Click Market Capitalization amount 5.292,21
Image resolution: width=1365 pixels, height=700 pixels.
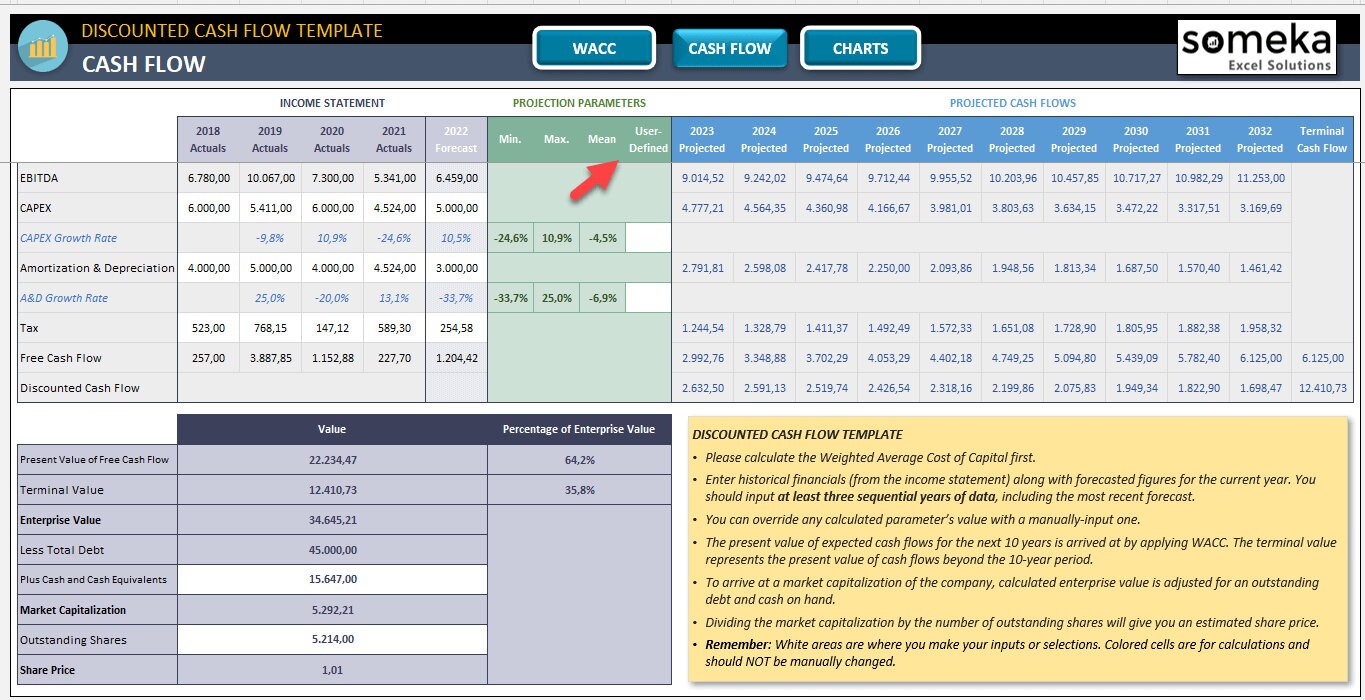click(x=332, y=609)
